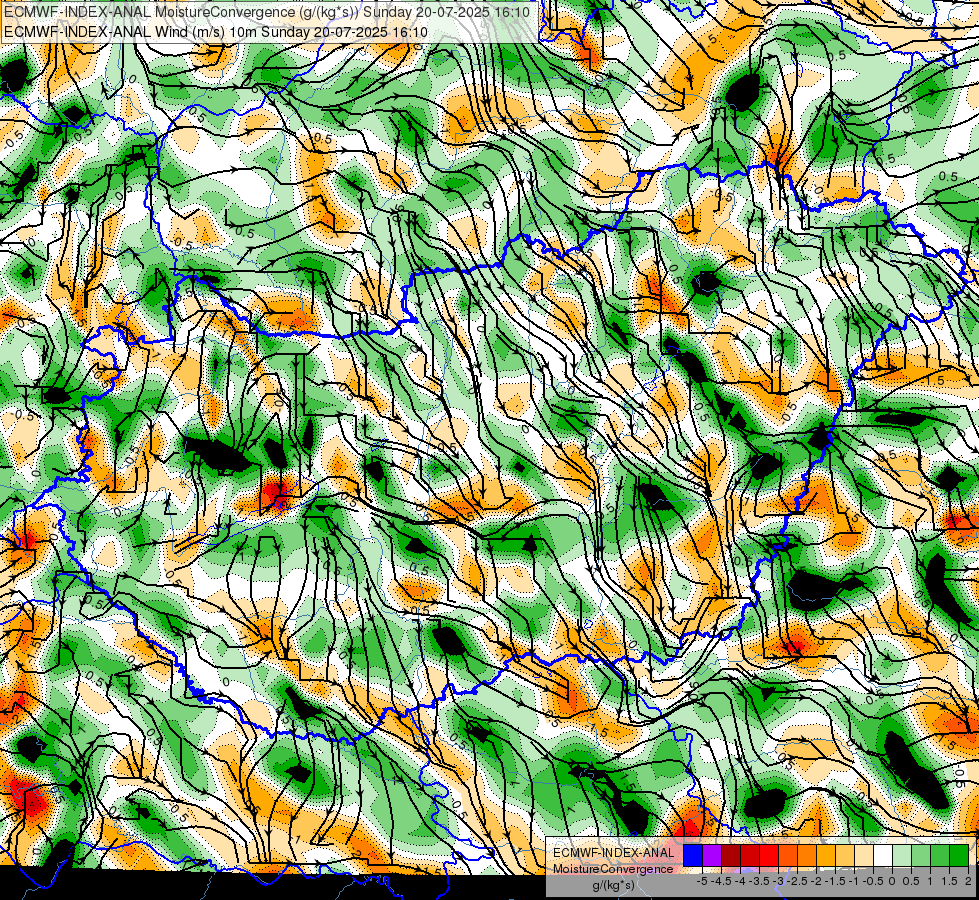Image resolution: width=979 pixels, height=900 pixels.
Task: Click the -4.5 legend scale value
Action: tap(721, 881)
